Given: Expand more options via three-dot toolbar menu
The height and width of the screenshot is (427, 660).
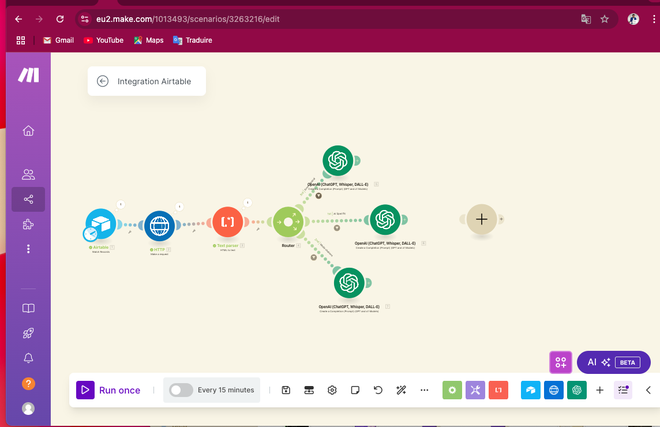Looking at the screenshot, I should point(424,390).
